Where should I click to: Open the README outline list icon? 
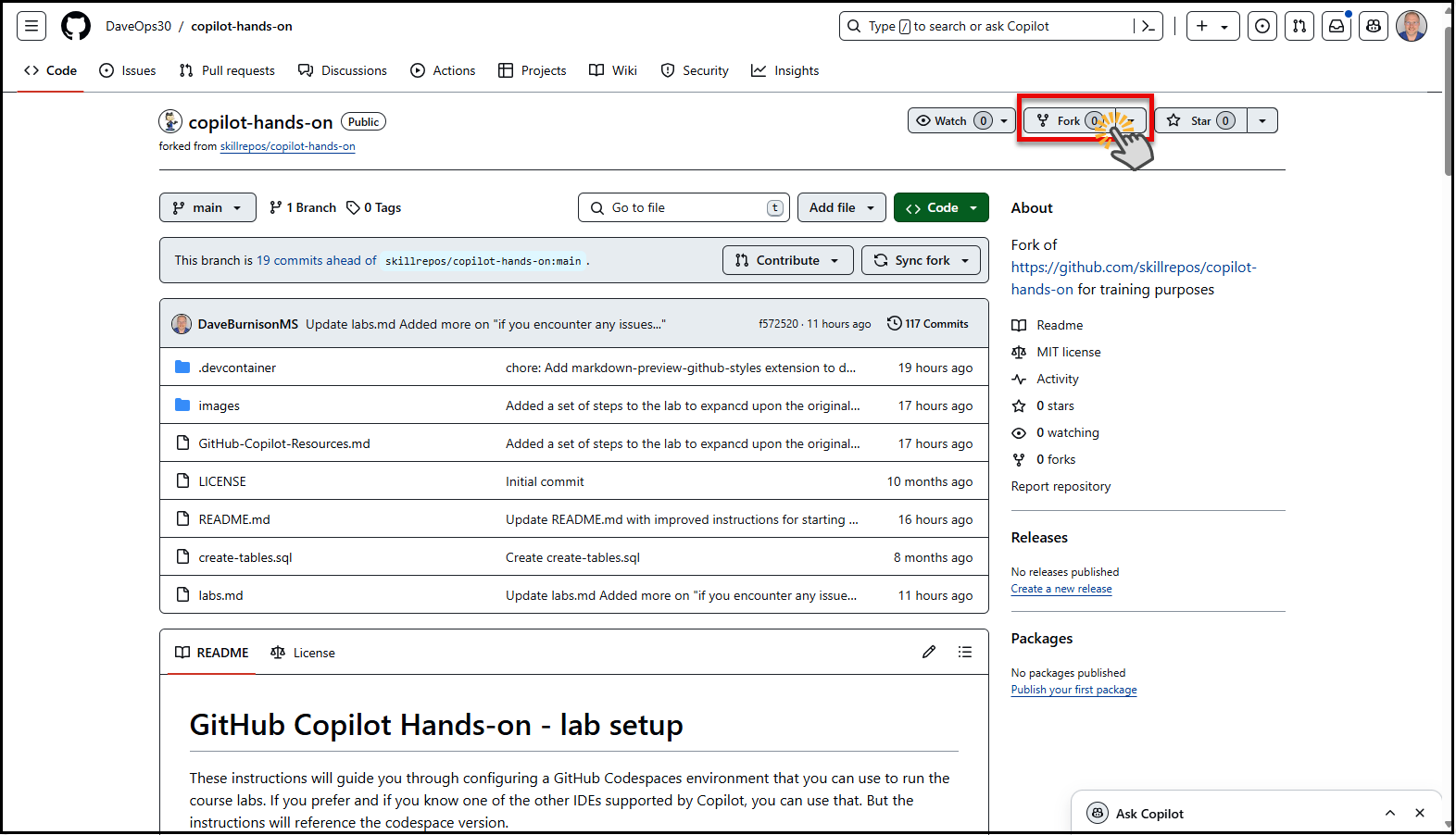tap(965, 652)
